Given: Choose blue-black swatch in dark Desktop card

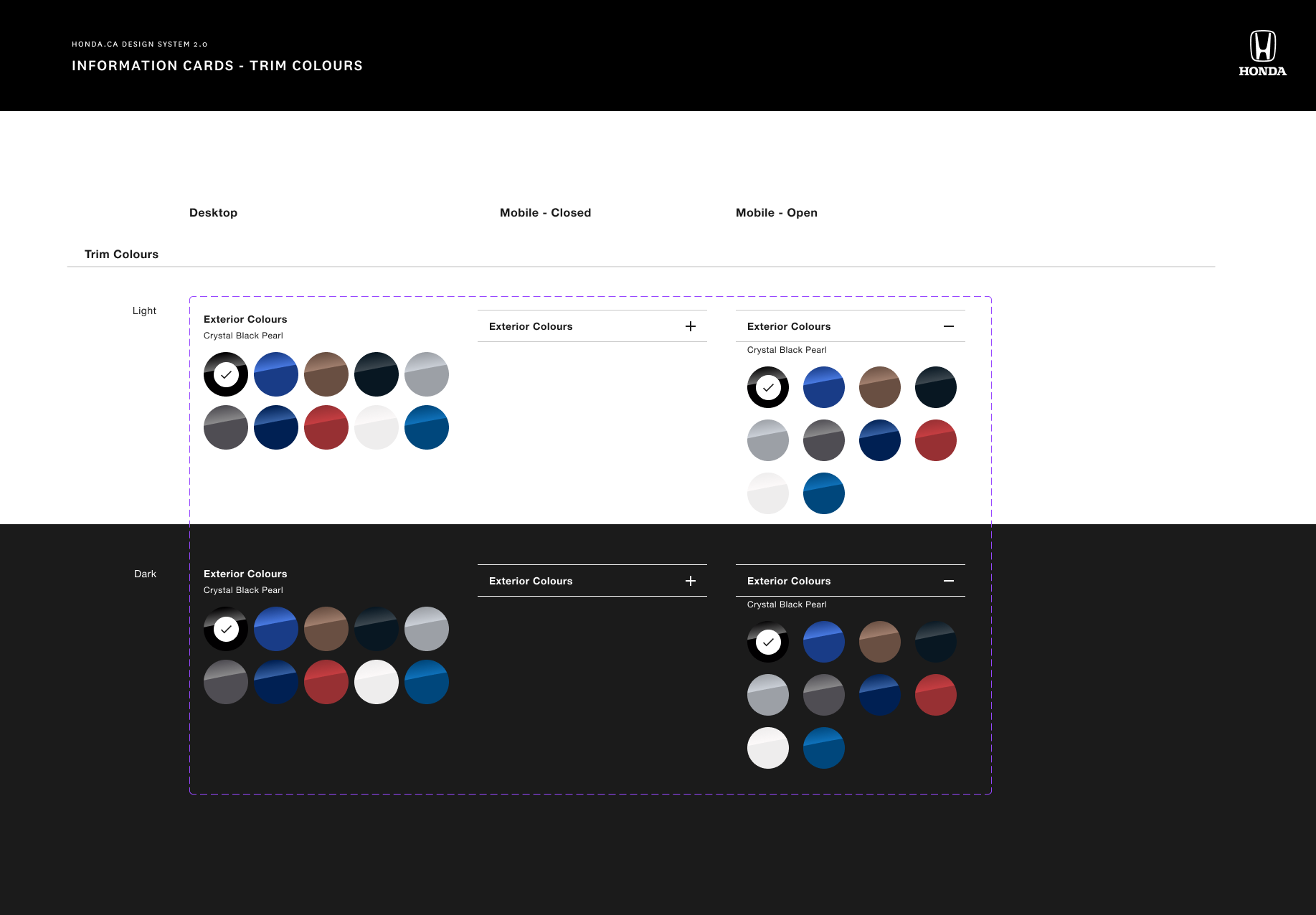Looking at the screenshot, I should (x=377, y=629).
